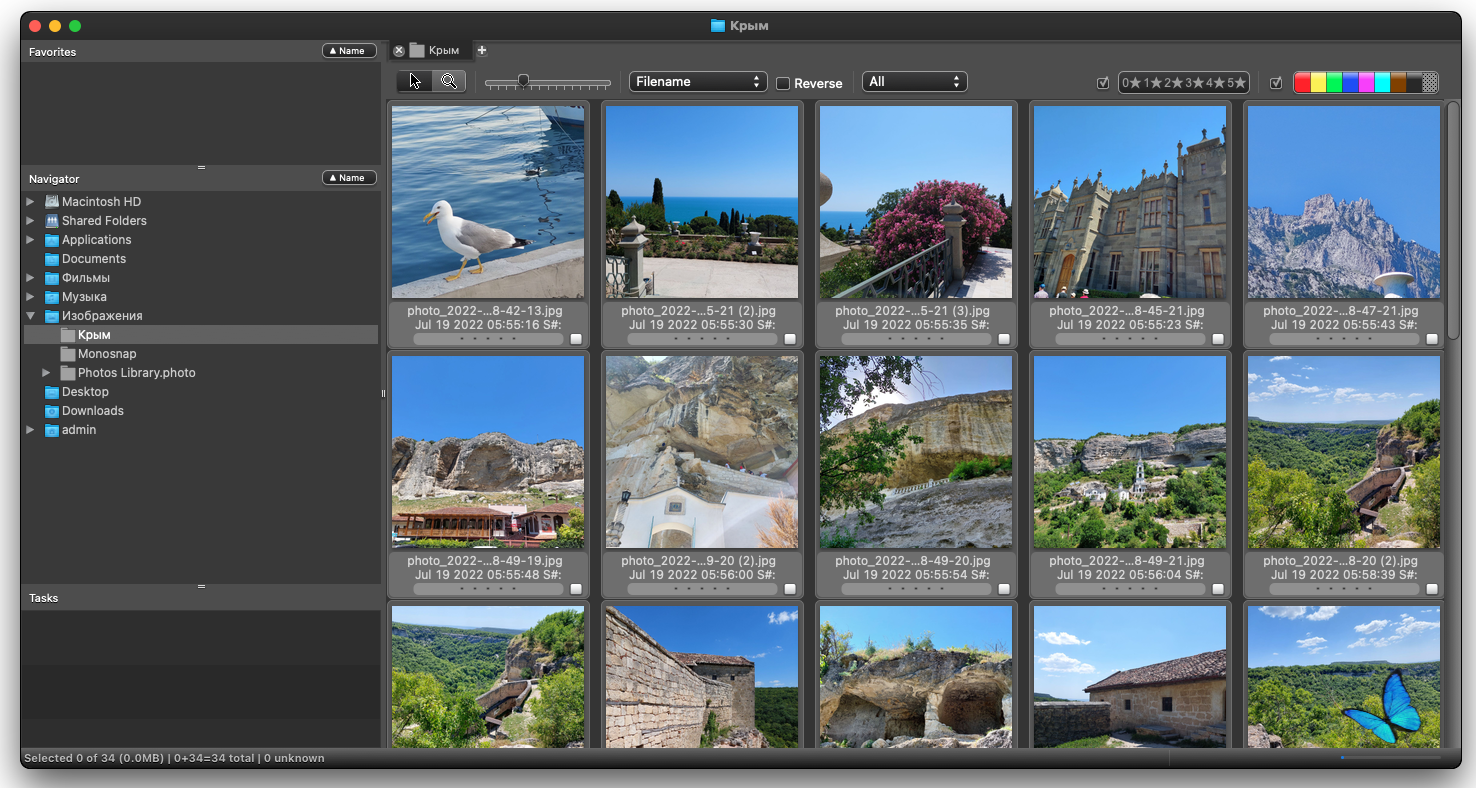Select Monosnap in the Navigator tree
The height and width of the screenshot is (788, 1476).
pos(201,354)
